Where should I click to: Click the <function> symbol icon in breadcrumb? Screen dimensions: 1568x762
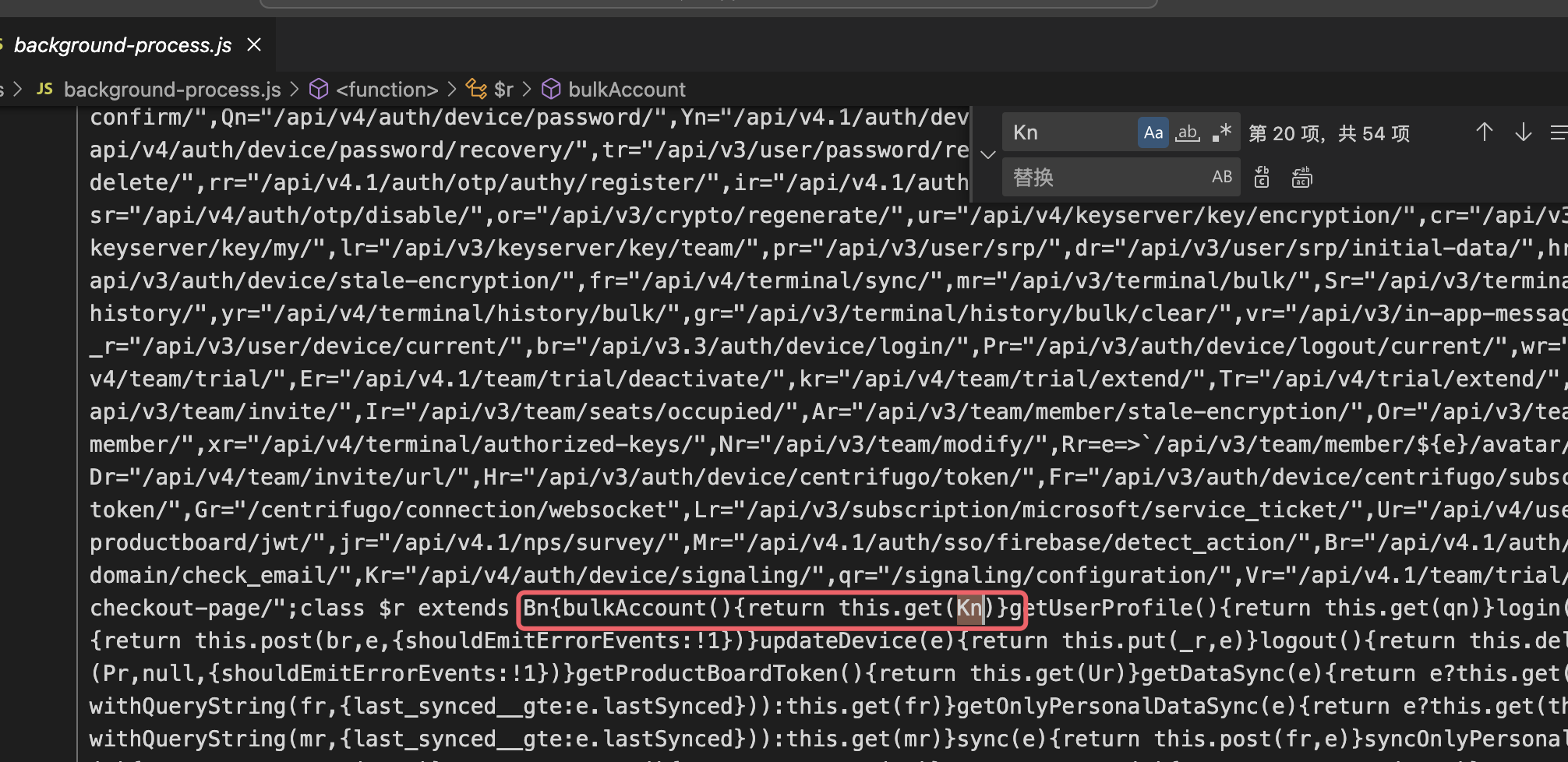tap(320, 89)
